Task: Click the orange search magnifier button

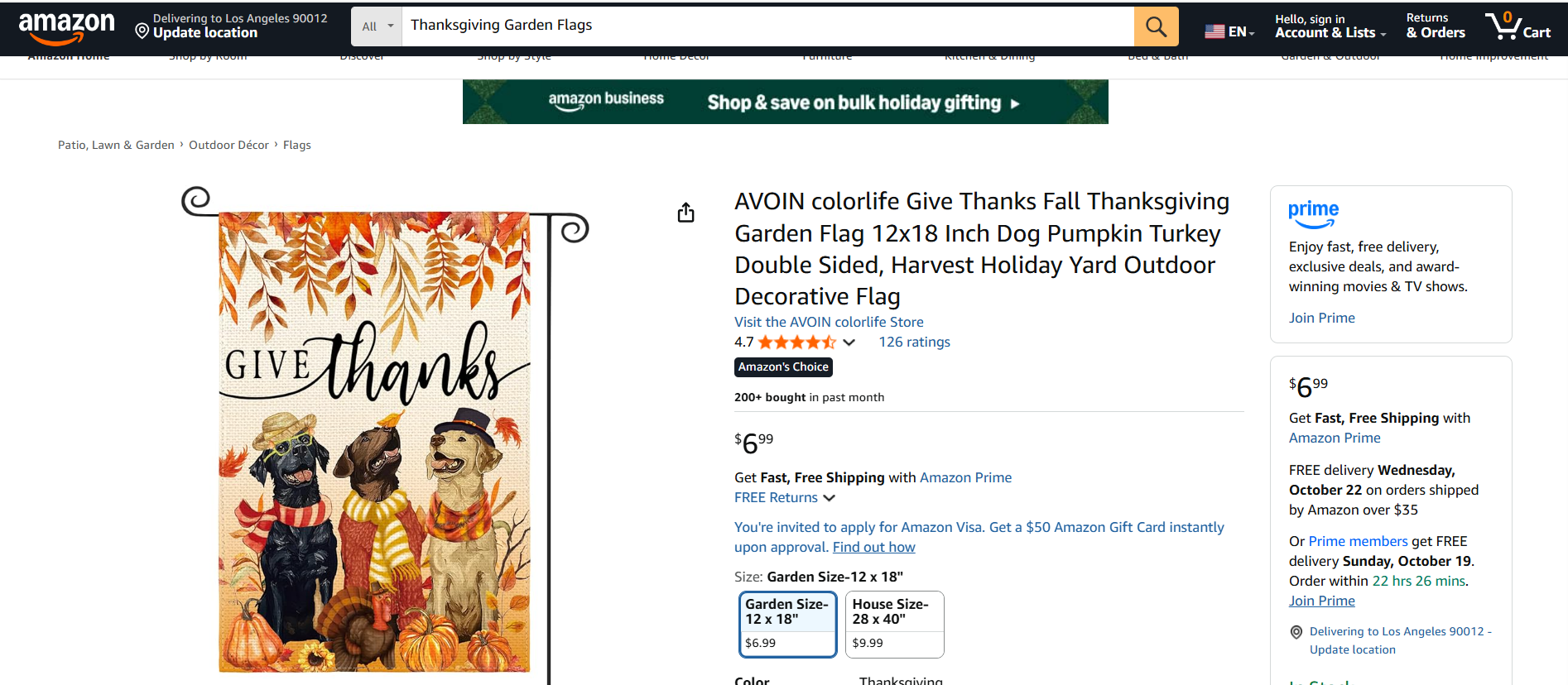Action: pos(1156,26)
